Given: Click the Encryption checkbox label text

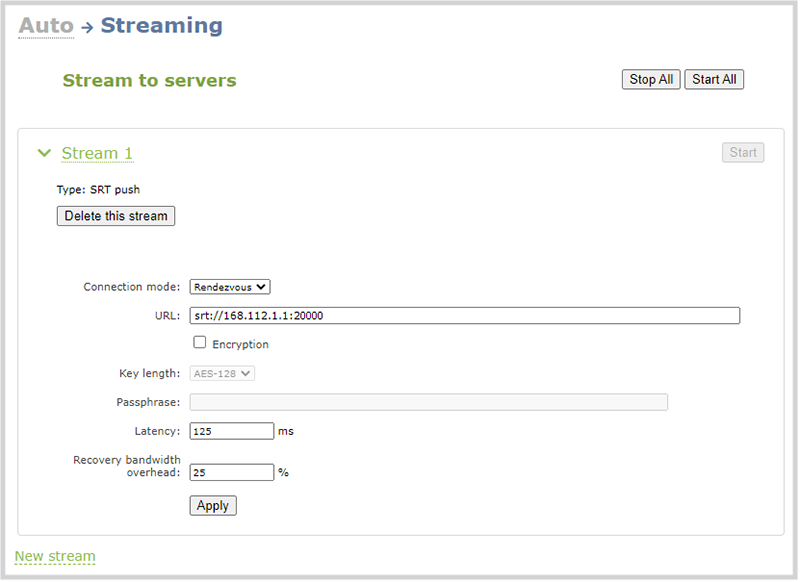Looking at the screenshot, I should (240, 345).
